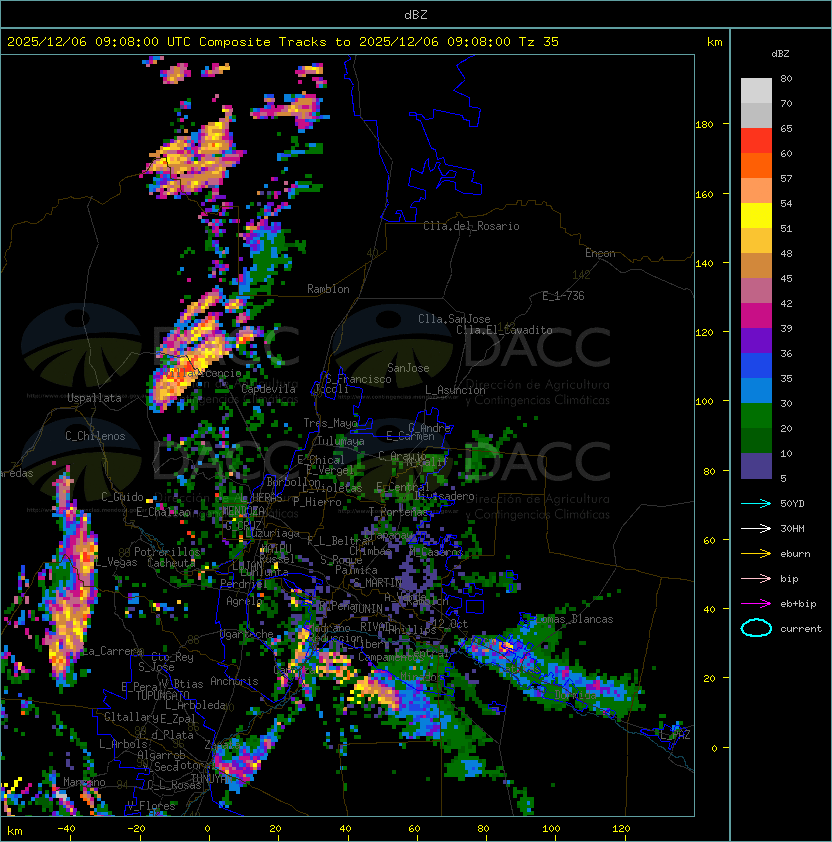Pick the light gray swatch at top of scale
The width and height of the screenshot is (832, 842).
pos(756,90)
